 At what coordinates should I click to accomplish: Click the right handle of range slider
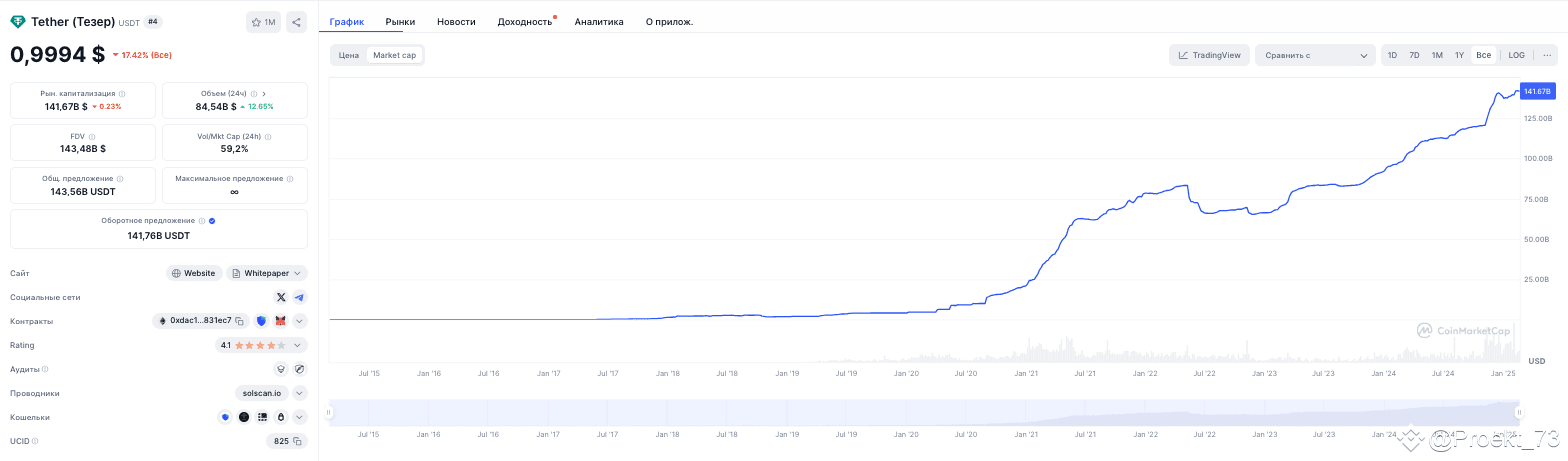[x=1519, y=412]
